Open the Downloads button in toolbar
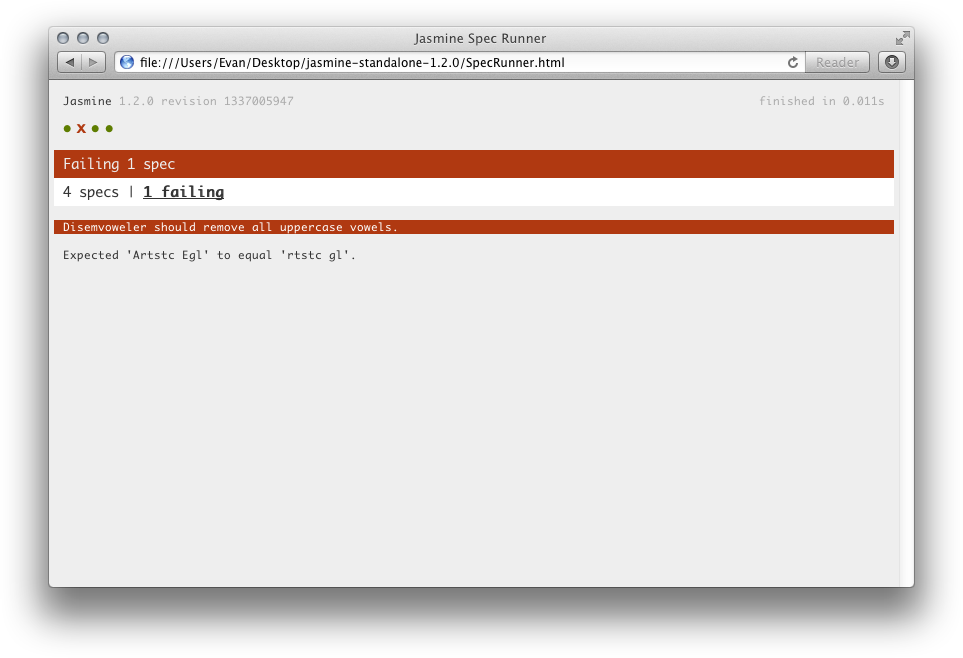 pyautogui.click(x=892, y=62)
